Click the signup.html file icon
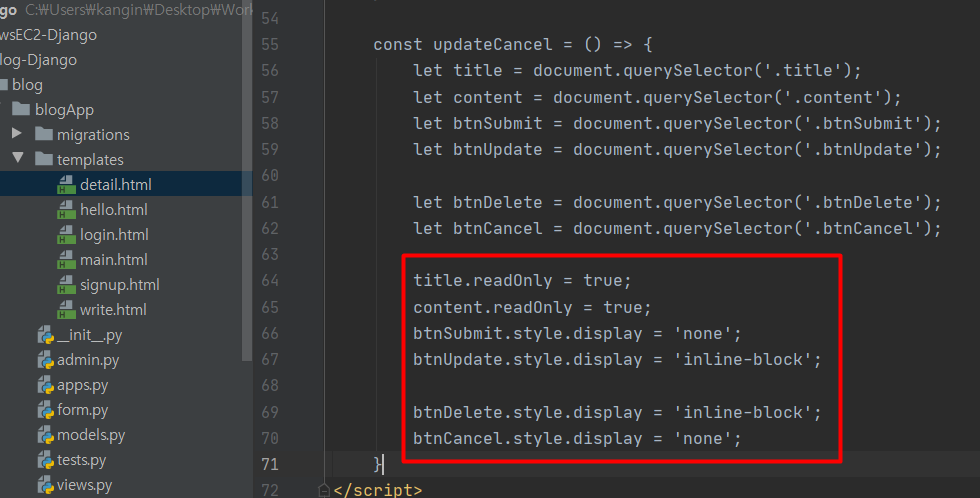The width and height of the screenshot is (980, 498). pyautogui.click(x=66, y=284)
